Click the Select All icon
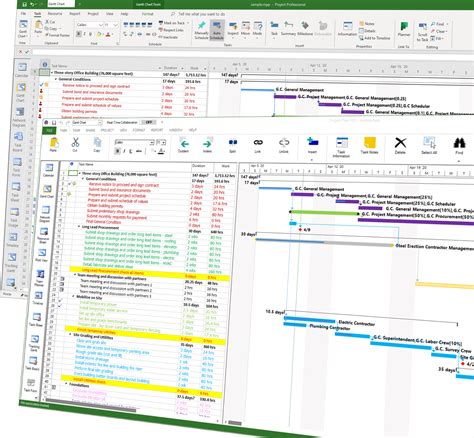Viewport: 474px width, 438px height. tap(429, 145)
